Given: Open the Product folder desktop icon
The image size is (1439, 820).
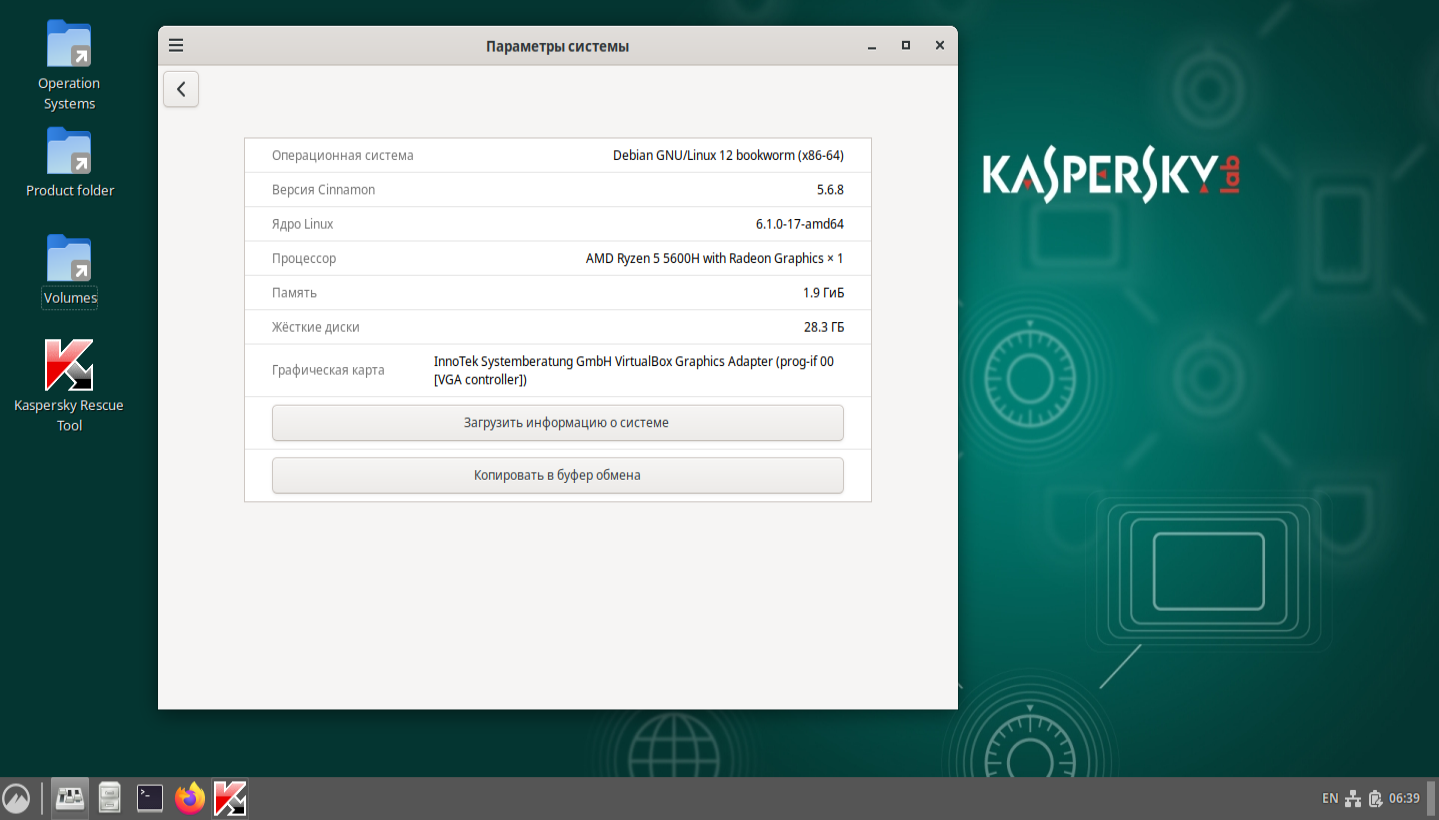Looking at the screenshot, I should click(x=70, y=163).
